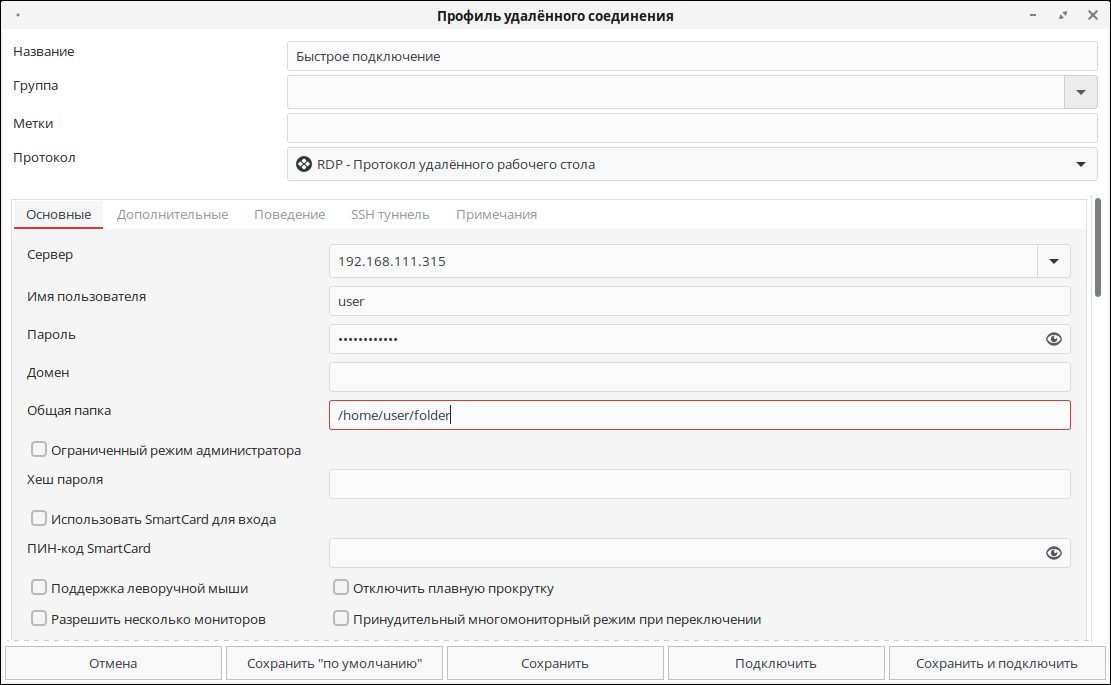Click the RDP protocol icon

point(303,164)
